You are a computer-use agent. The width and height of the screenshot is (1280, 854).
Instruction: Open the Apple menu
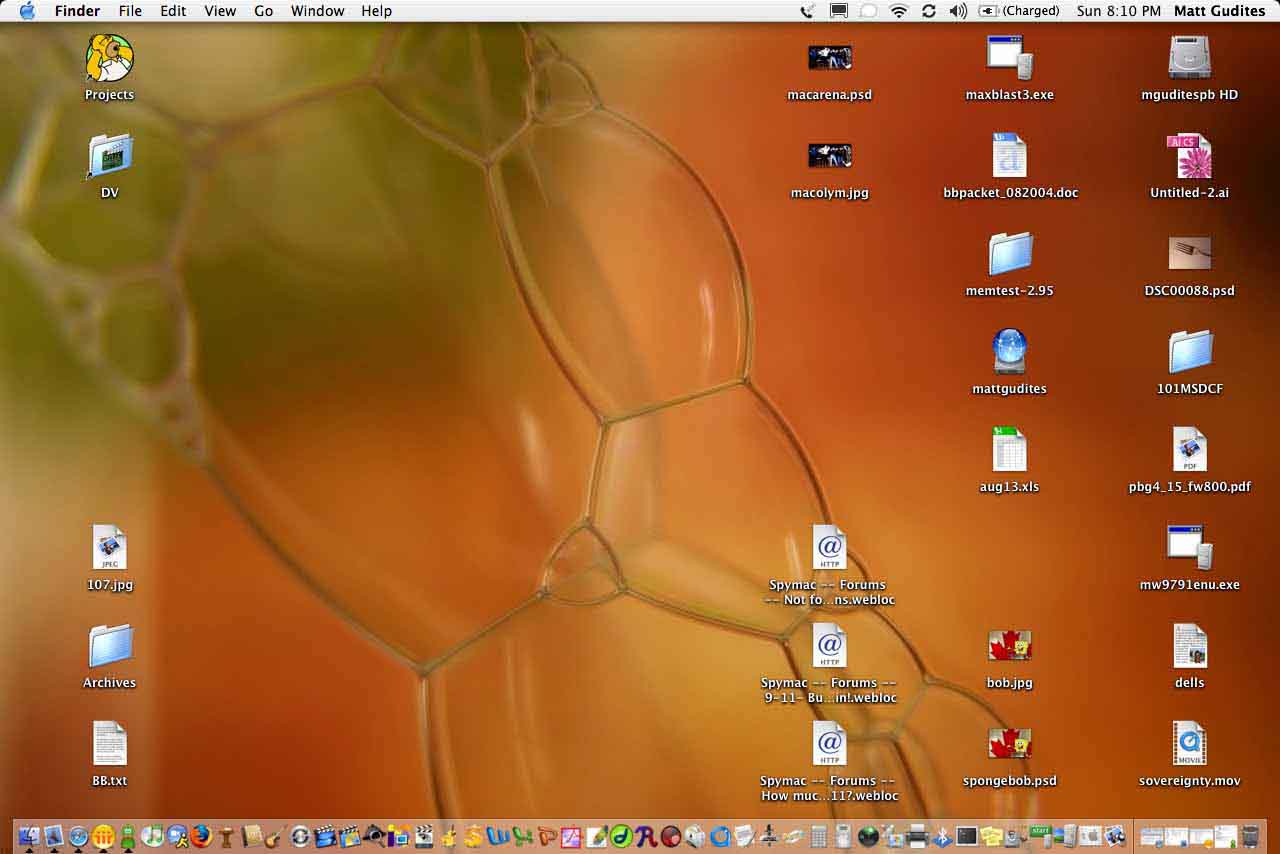[27, 11]
